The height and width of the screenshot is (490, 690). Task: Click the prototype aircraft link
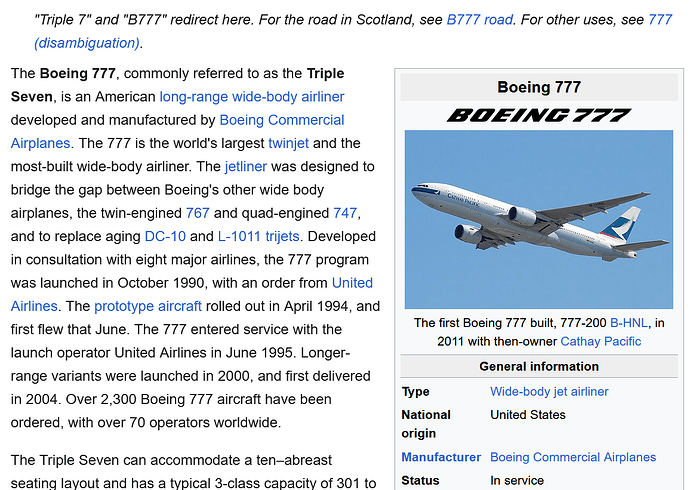[148, 306]
